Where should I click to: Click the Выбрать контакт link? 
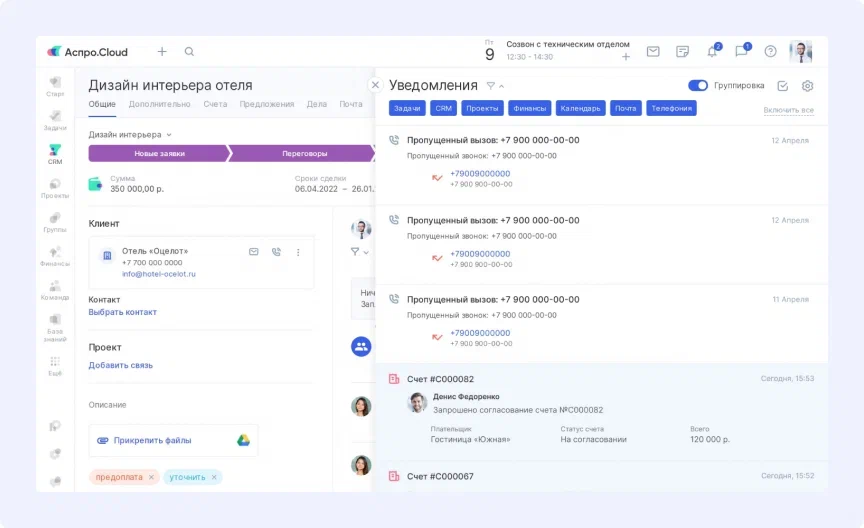pos(122,312)
